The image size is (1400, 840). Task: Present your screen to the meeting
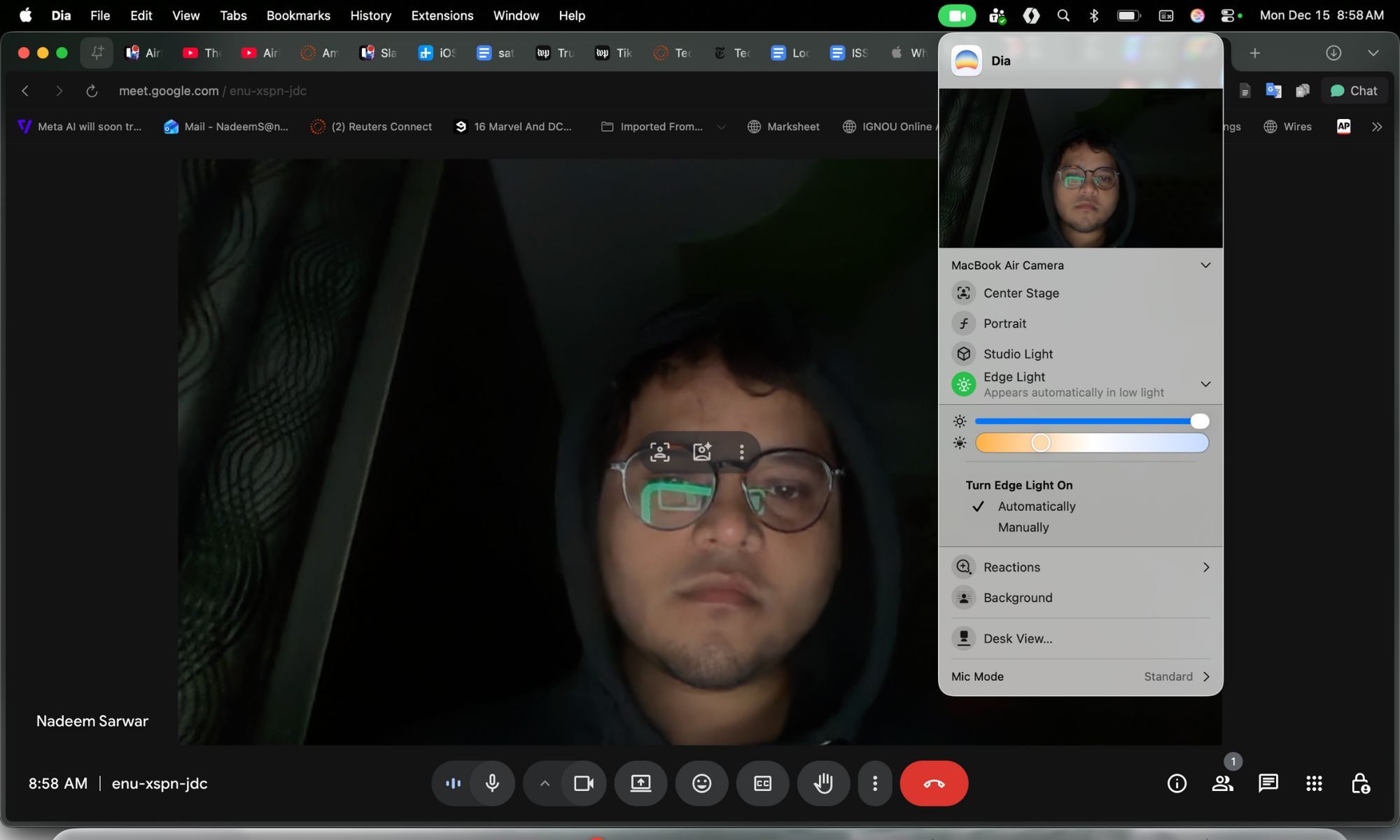click(x=640, y=783)
